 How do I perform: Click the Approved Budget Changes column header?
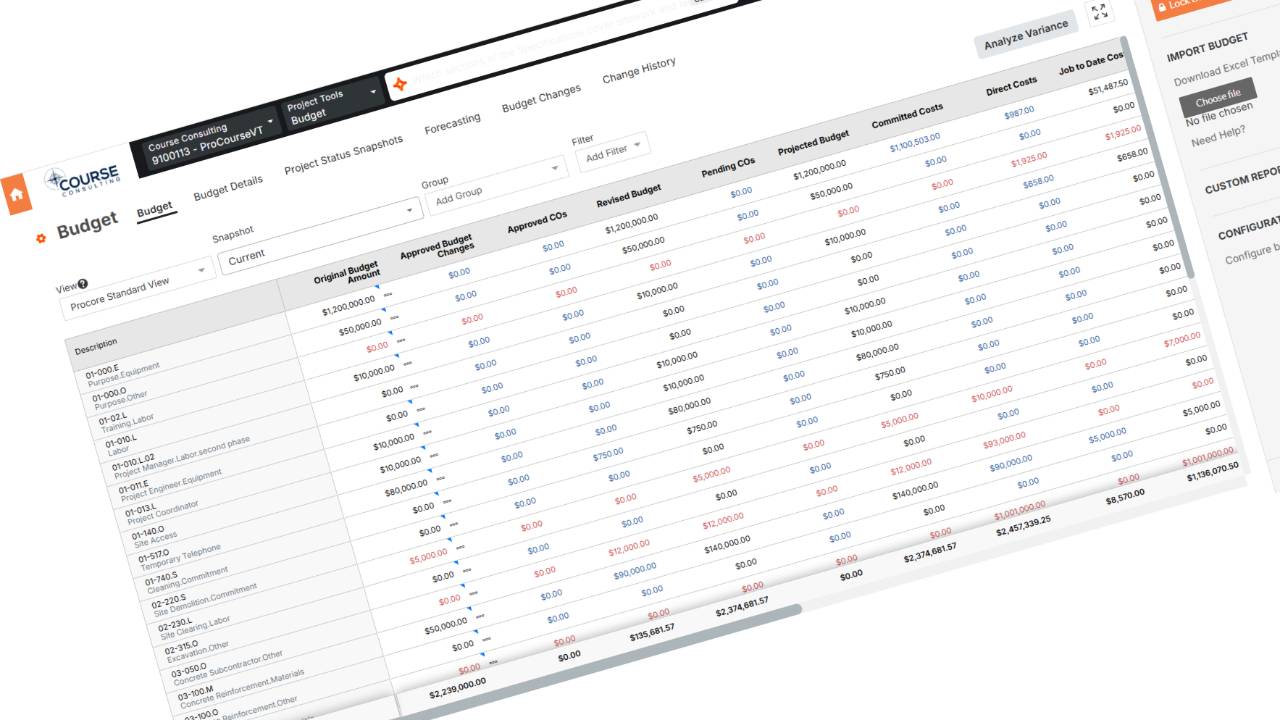click(x=437, y=250)
